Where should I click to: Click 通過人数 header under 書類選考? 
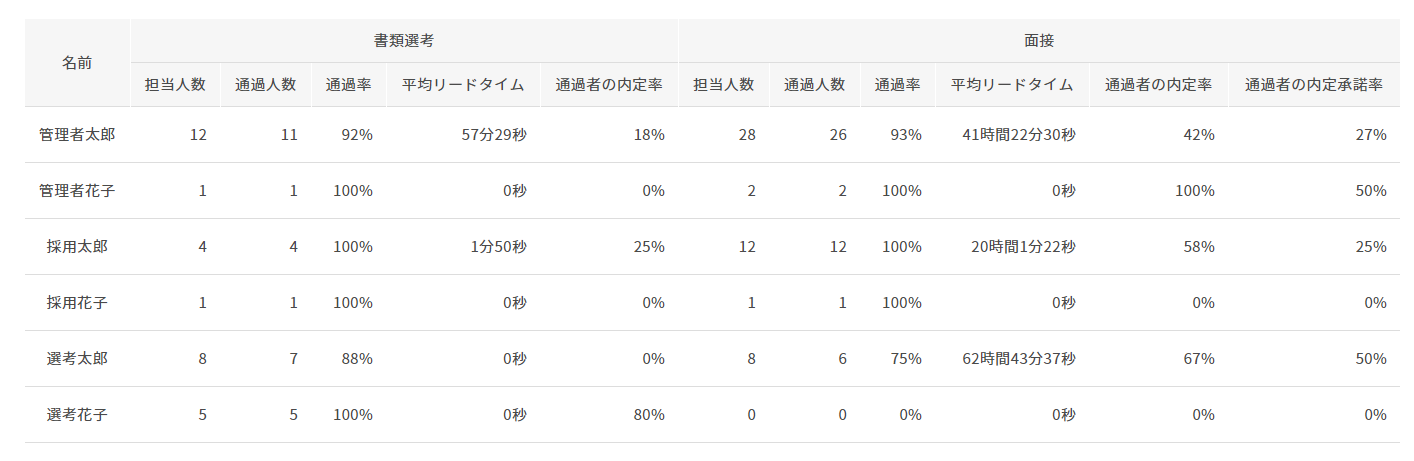265,85
